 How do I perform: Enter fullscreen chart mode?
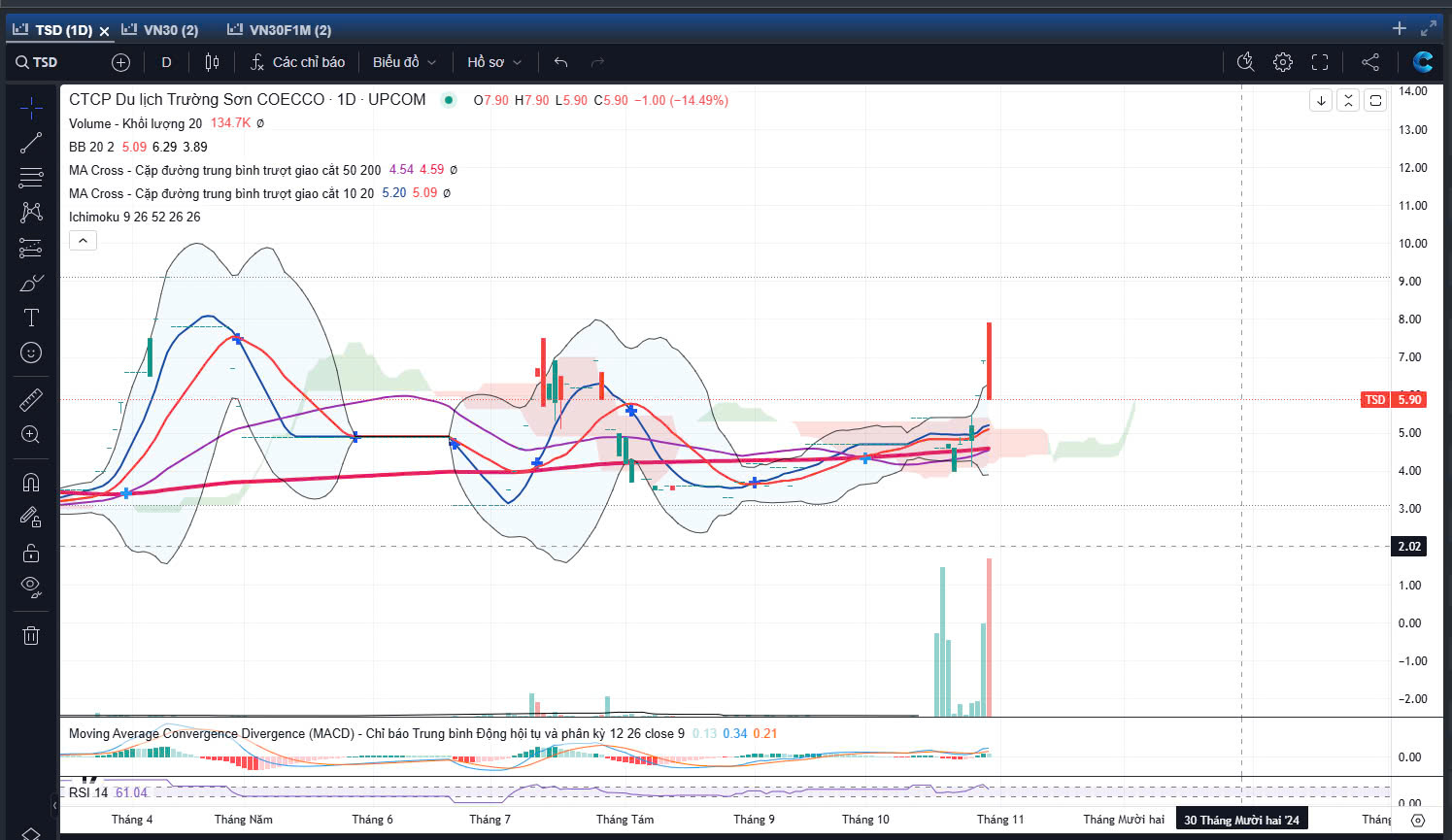(x=1320, y=62)
